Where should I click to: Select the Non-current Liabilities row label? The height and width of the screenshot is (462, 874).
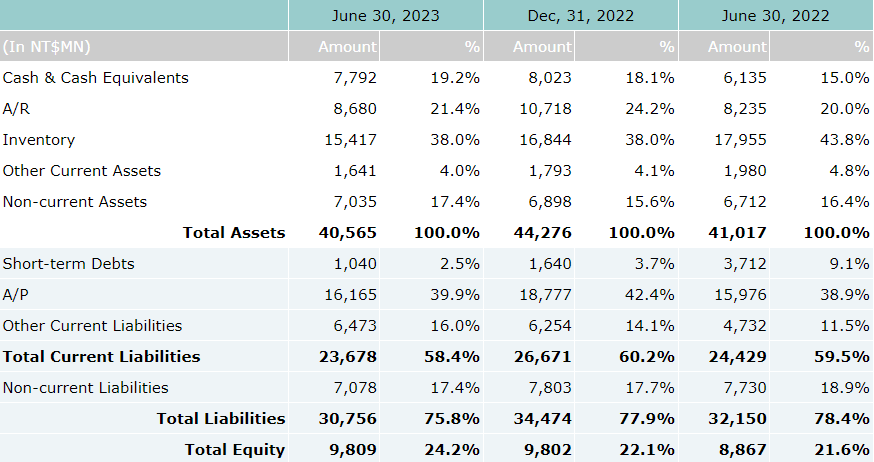pos(86,388)
